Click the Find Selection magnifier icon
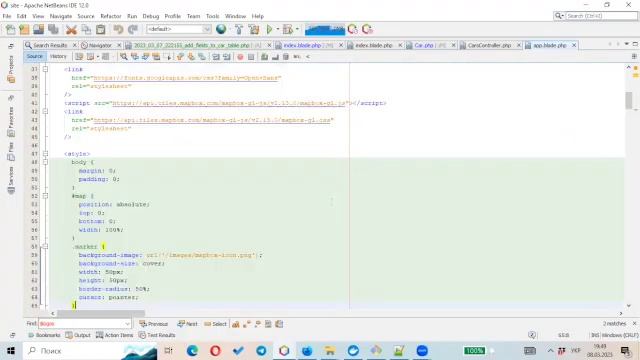 pos(124,57)
